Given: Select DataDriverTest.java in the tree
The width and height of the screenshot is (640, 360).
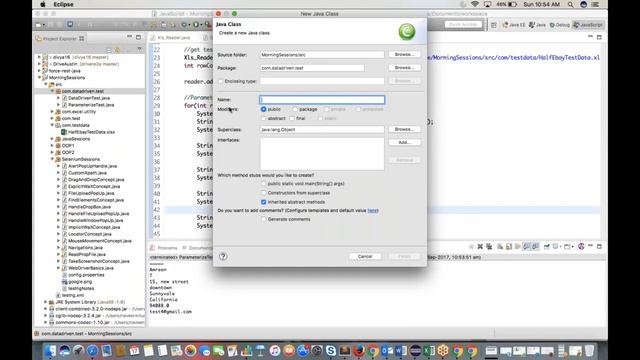Looking at the screenshot, I should click(89, 98).
